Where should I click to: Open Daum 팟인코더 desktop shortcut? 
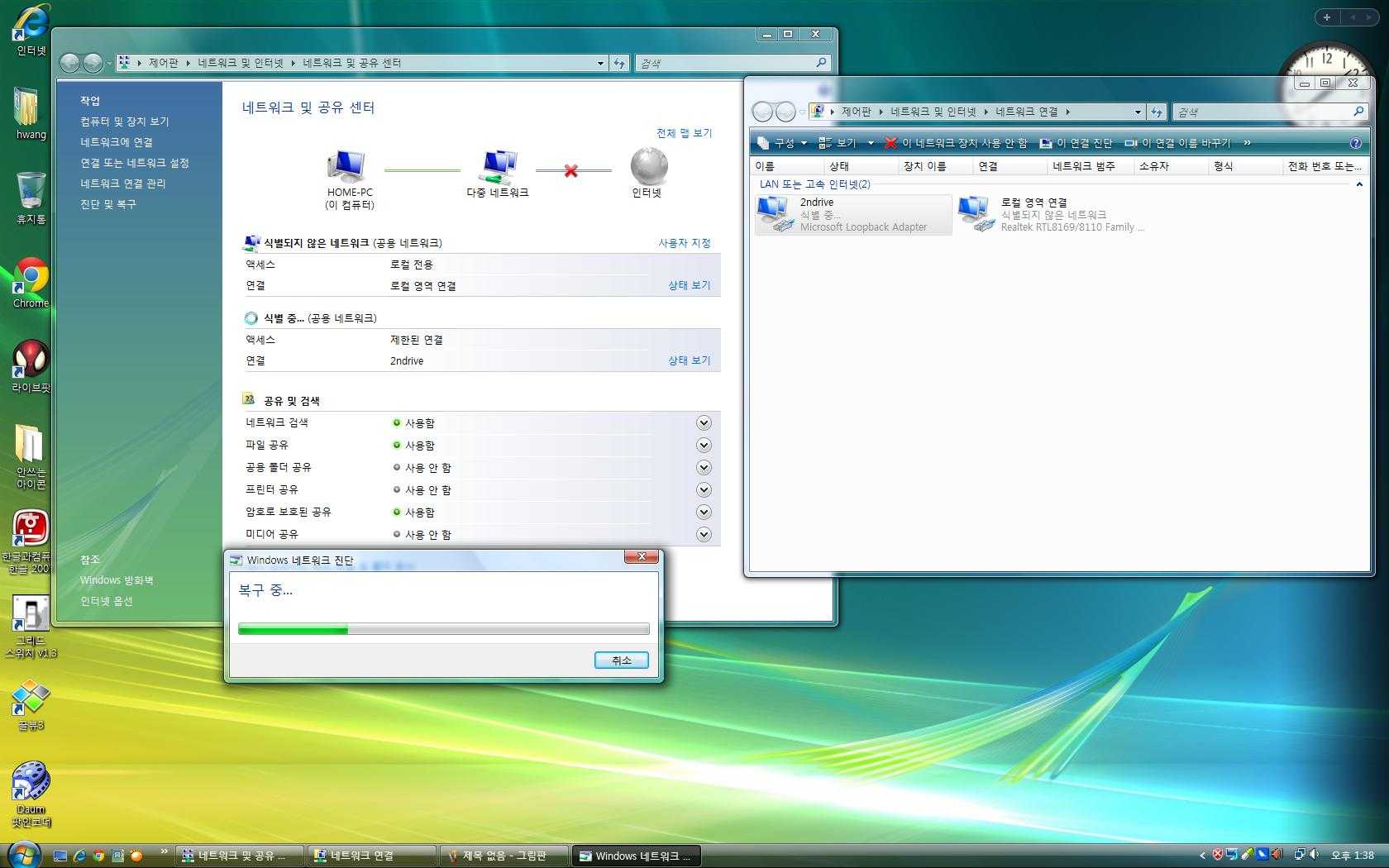click(x=31, y=794)
